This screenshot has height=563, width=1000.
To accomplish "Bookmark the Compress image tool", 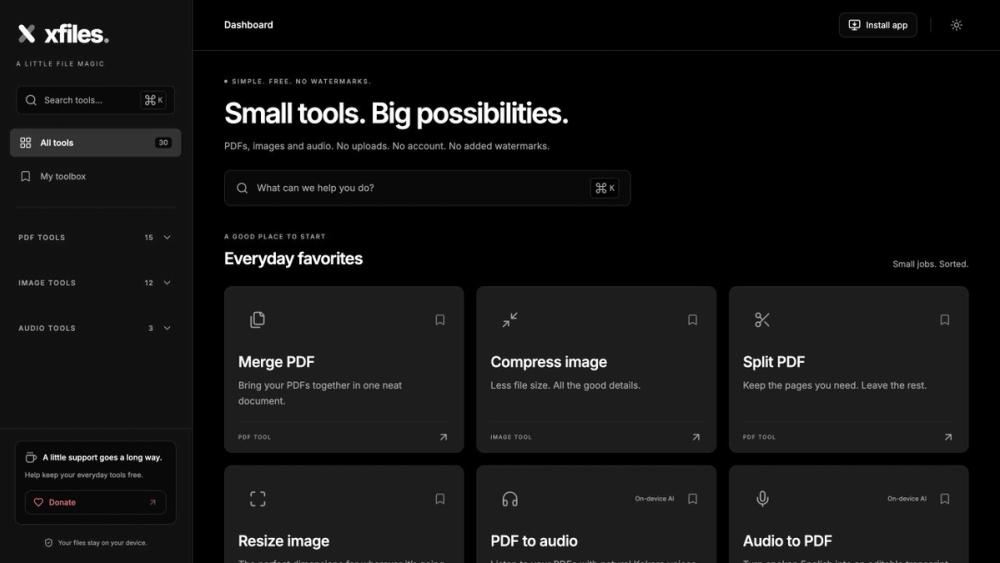I will (x=693, y=319).
